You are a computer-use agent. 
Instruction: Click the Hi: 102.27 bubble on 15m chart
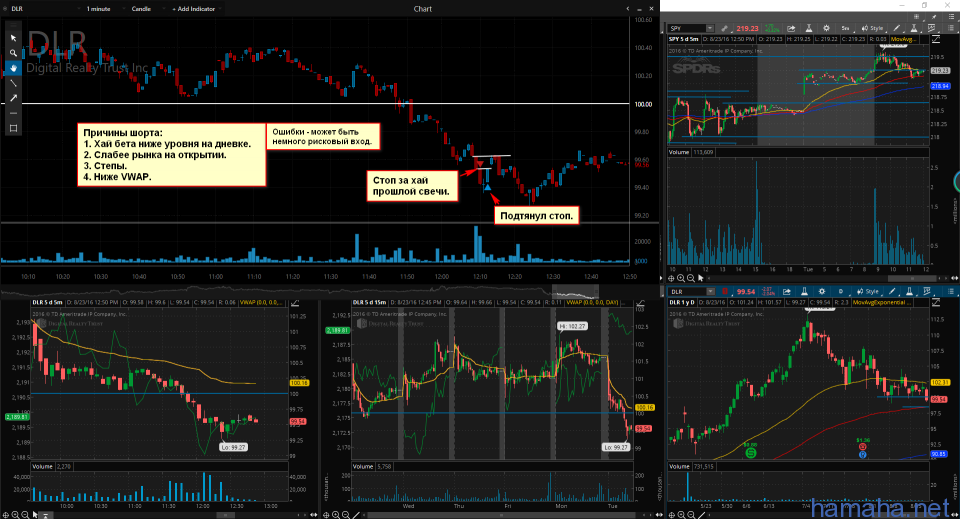point(572,326)
